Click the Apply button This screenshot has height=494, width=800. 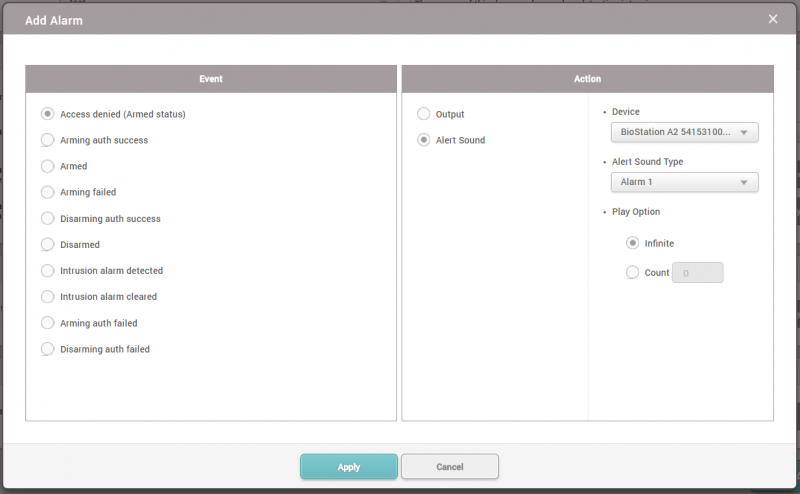(x=348, y=467)
